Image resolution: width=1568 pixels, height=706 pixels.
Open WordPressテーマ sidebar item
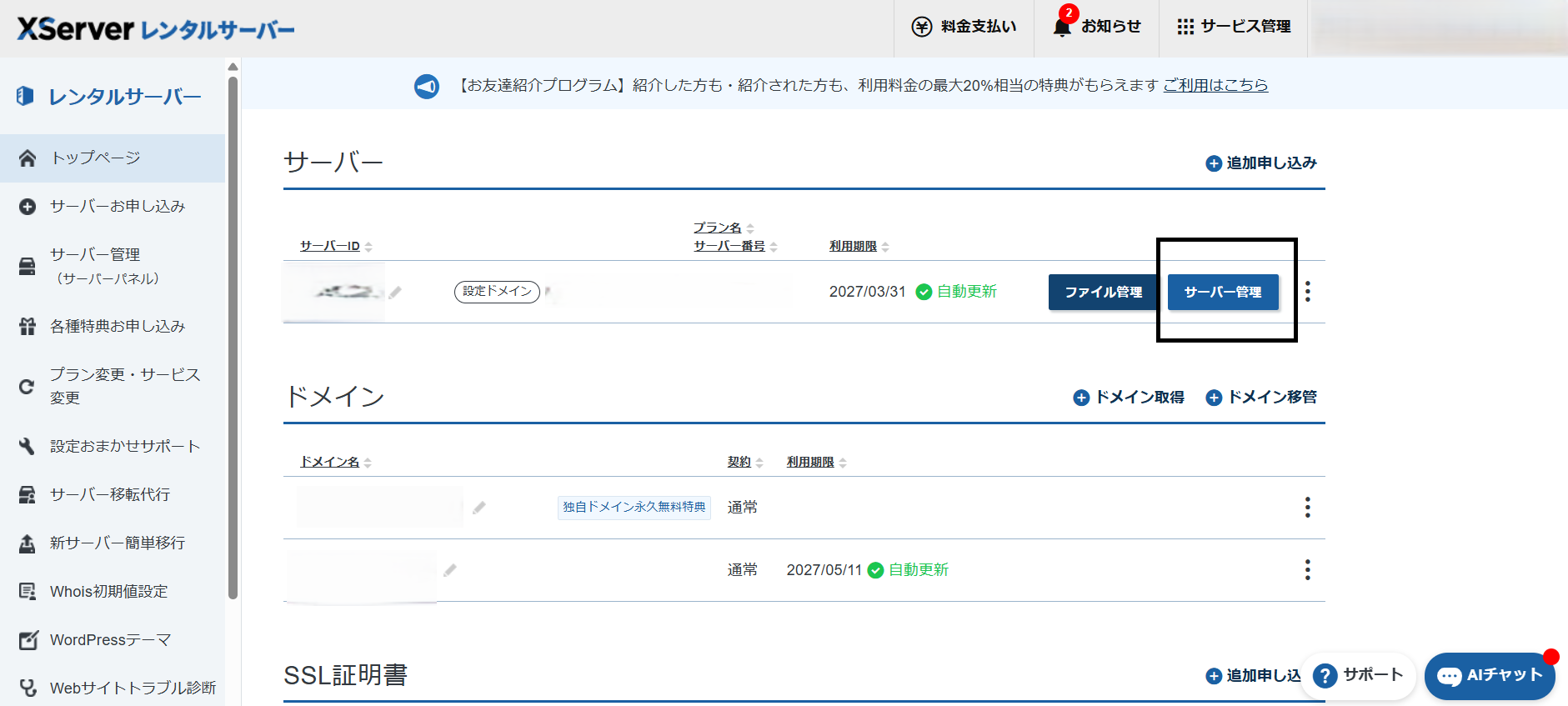tap(113, 639)
